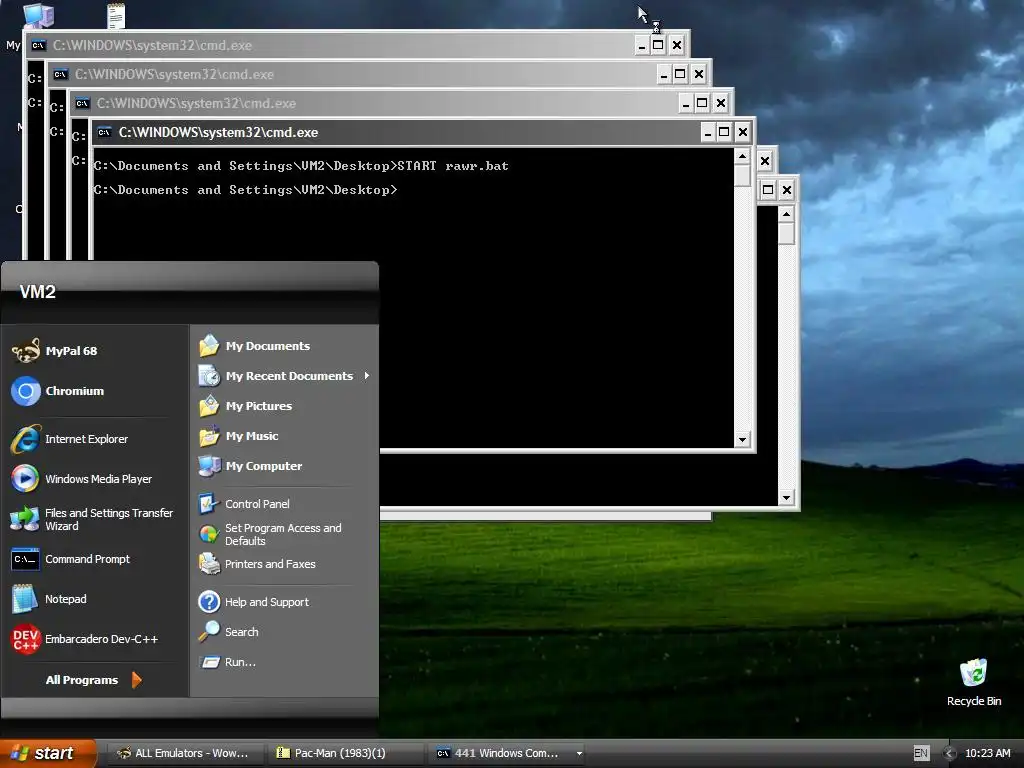Expand All Programs arrow
Screen dimensions: 1024x768
[x=136, y=680]
